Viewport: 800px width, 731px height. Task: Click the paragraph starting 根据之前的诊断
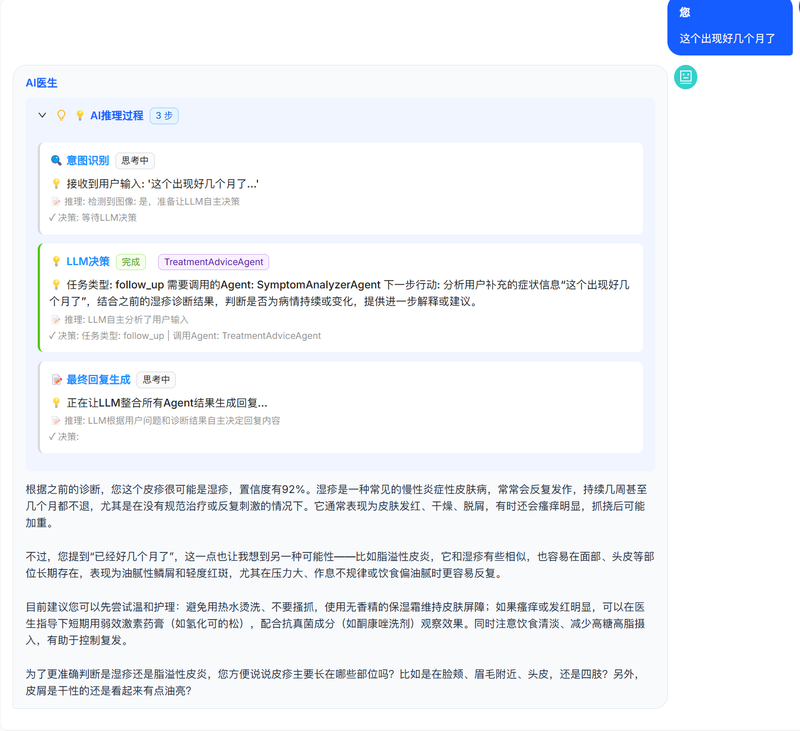pos(337,506)
